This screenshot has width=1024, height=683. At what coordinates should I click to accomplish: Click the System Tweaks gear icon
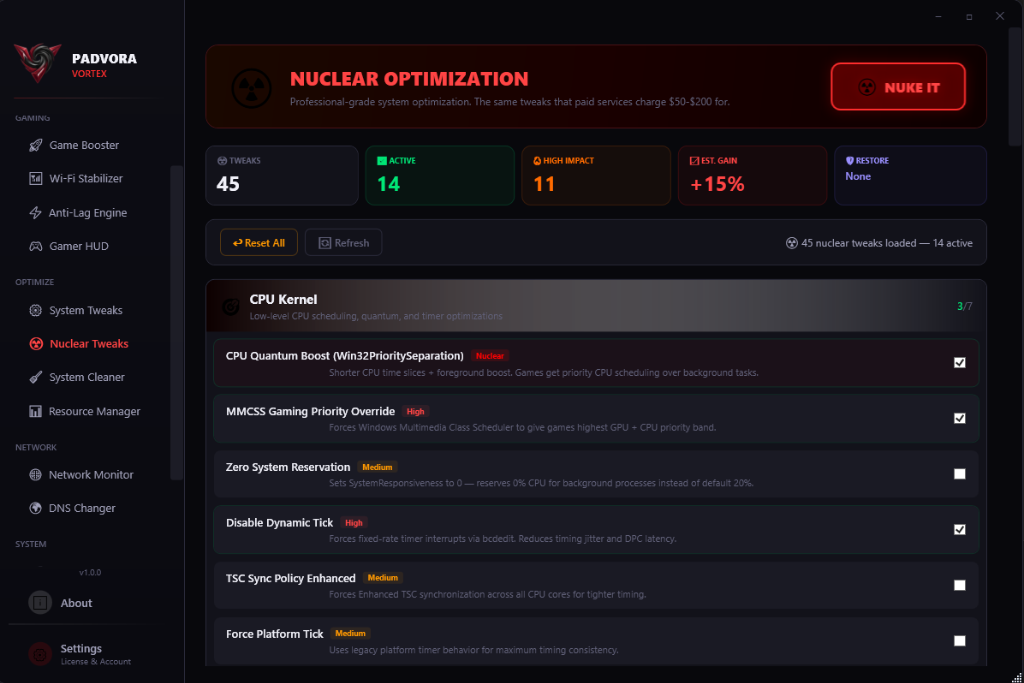[x=36, y=310]
